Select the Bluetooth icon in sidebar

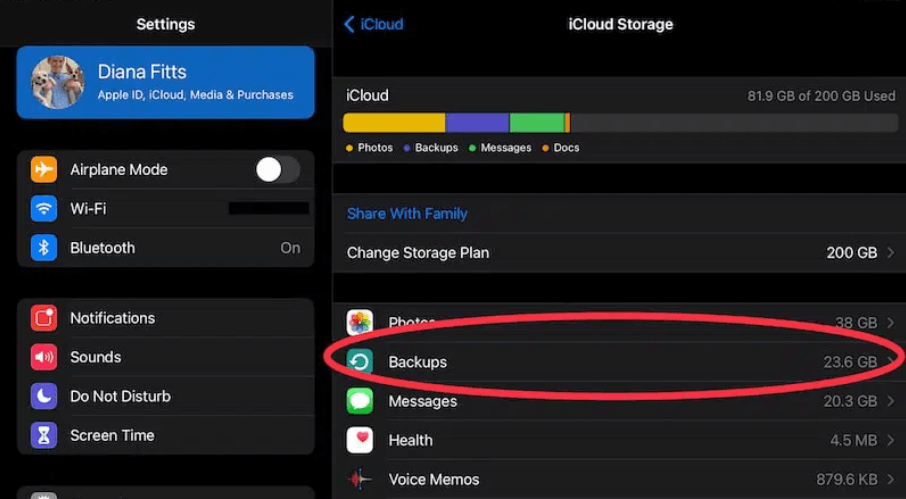[44, 248]
